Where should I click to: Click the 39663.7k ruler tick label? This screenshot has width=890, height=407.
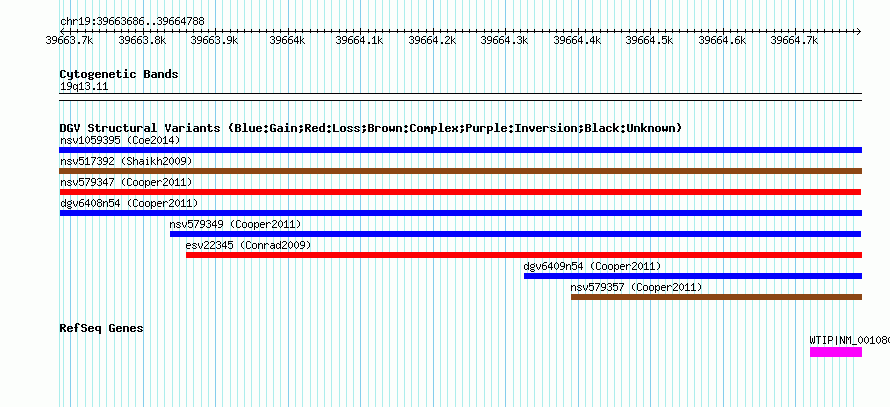pyautogui.click(x=70, y=40)
